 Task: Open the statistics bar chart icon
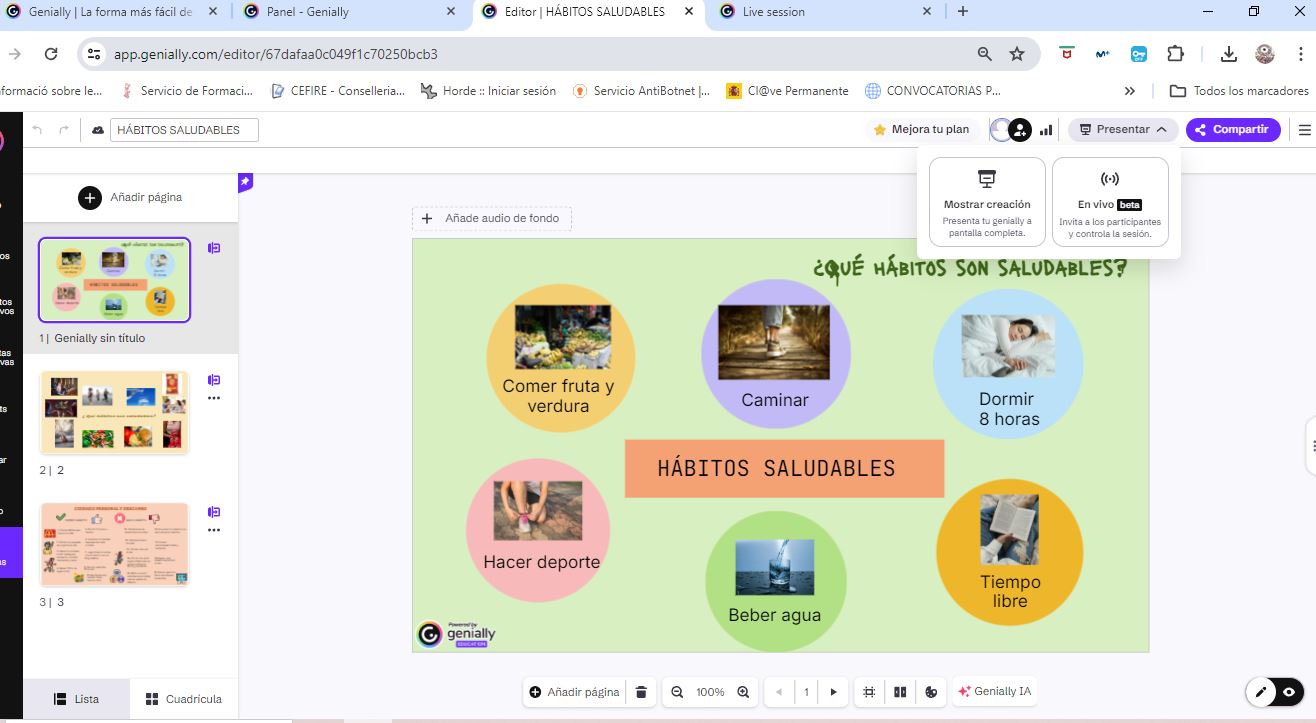click(1046, 130)
